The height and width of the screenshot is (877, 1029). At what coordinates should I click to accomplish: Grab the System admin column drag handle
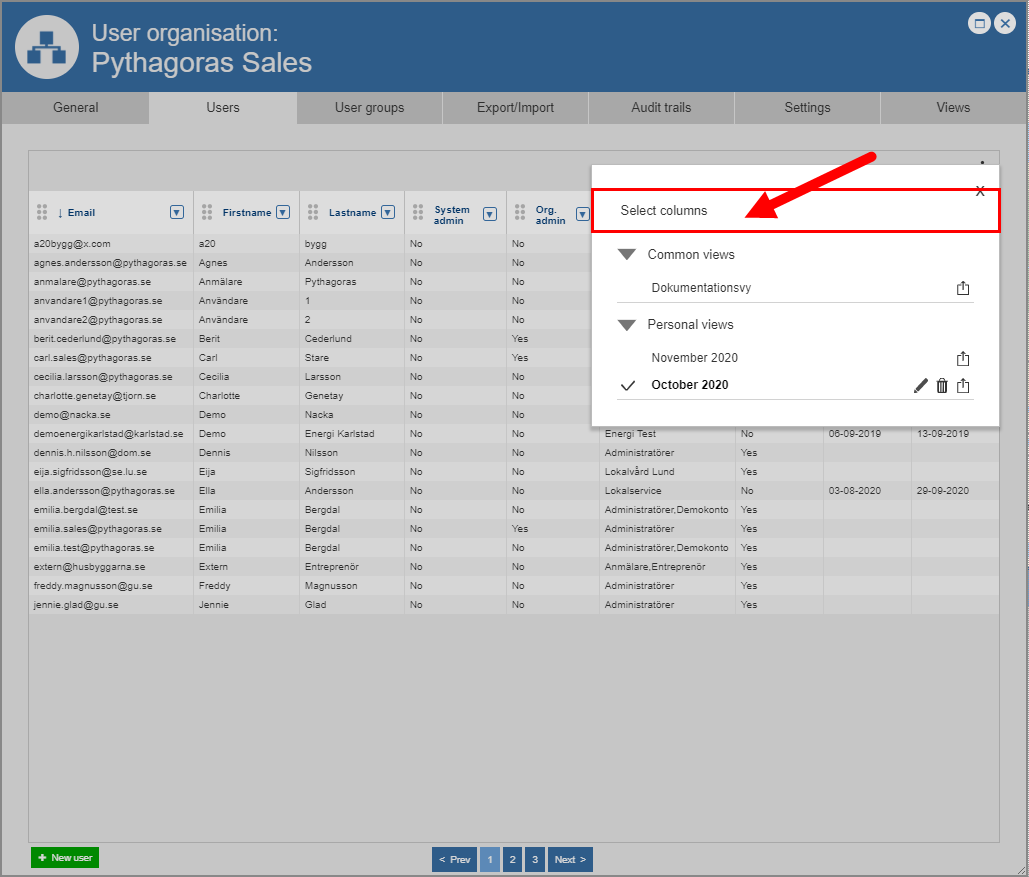(418, 212)
